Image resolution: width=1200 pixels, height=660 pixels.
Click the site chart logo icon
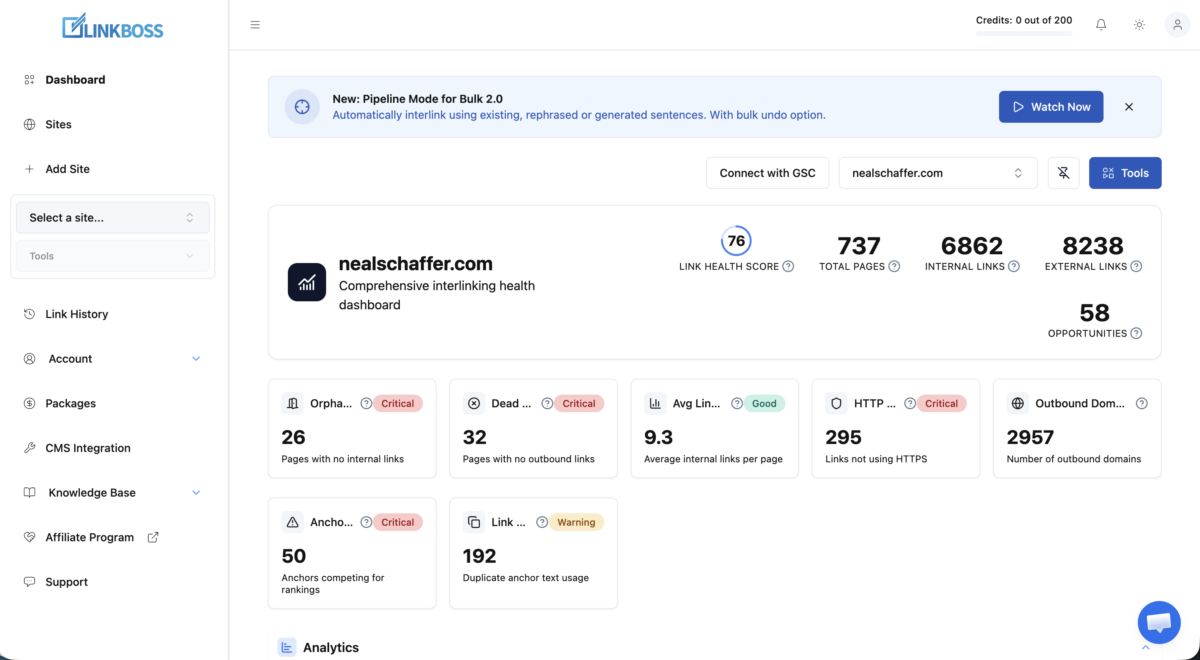tap(307, 283)
